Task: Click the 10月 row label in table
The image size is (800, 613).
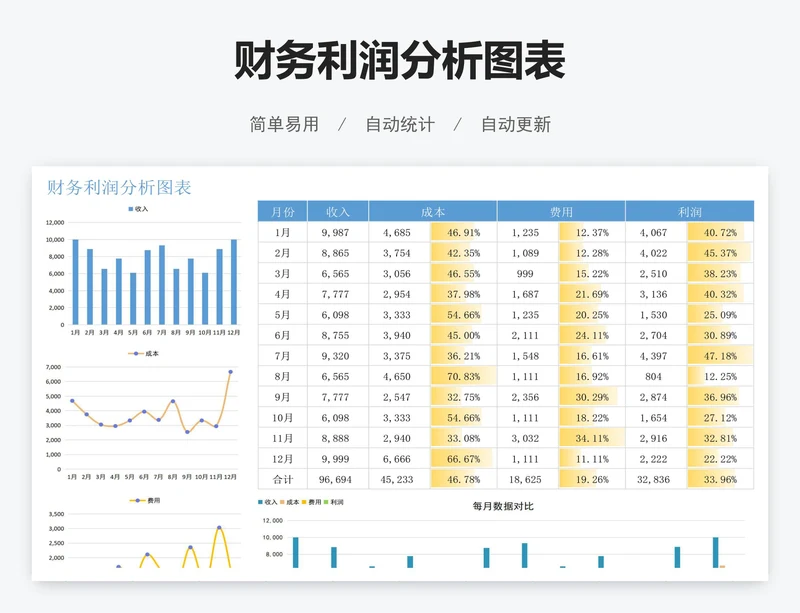Action: pos(283,418)
